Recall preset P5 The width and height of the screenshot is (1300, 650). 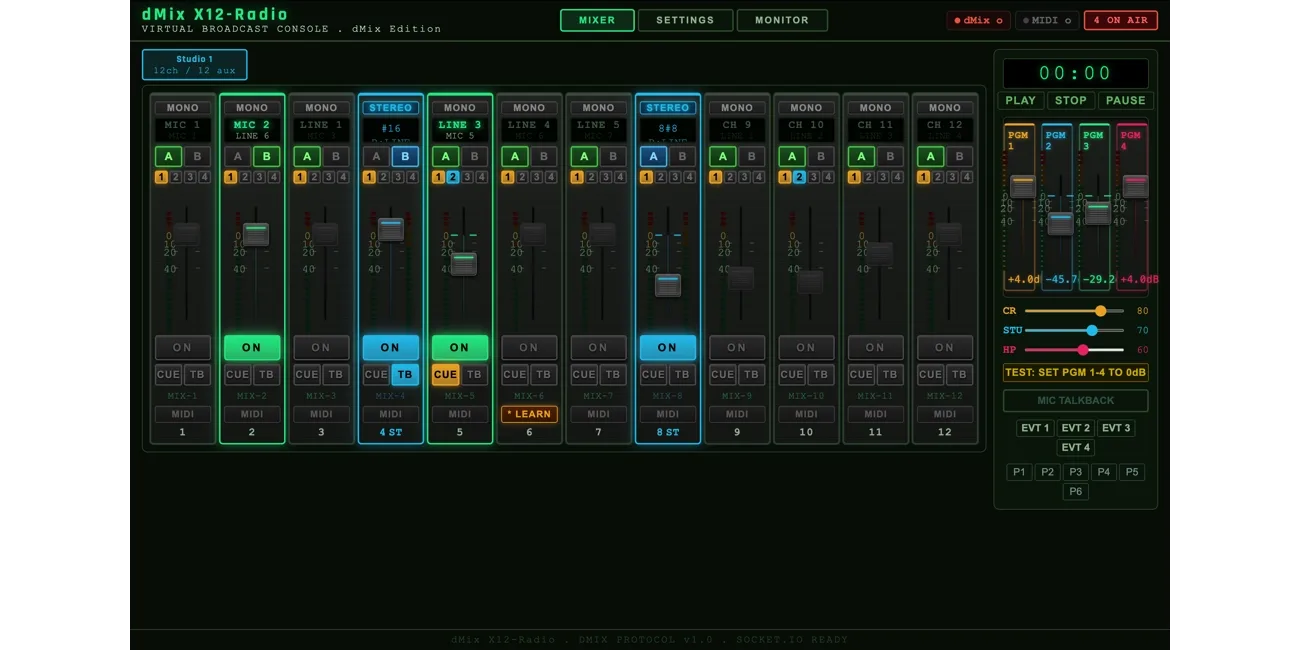(1132, 472)
